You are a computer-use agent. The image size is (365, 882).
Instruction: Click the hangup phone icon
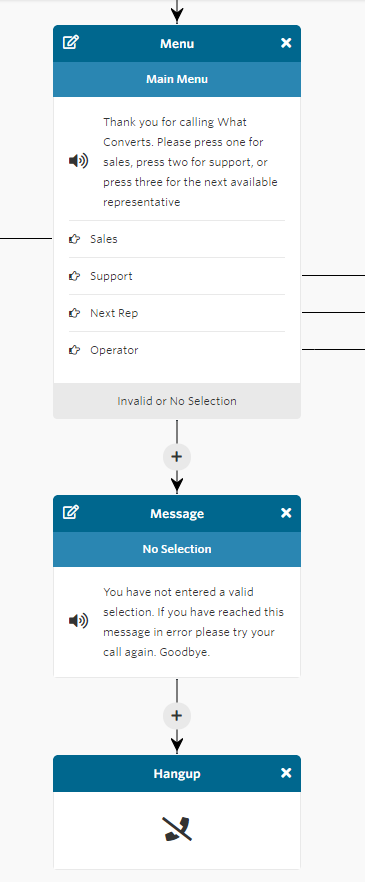pyautogui.click(x=177, y=829)
